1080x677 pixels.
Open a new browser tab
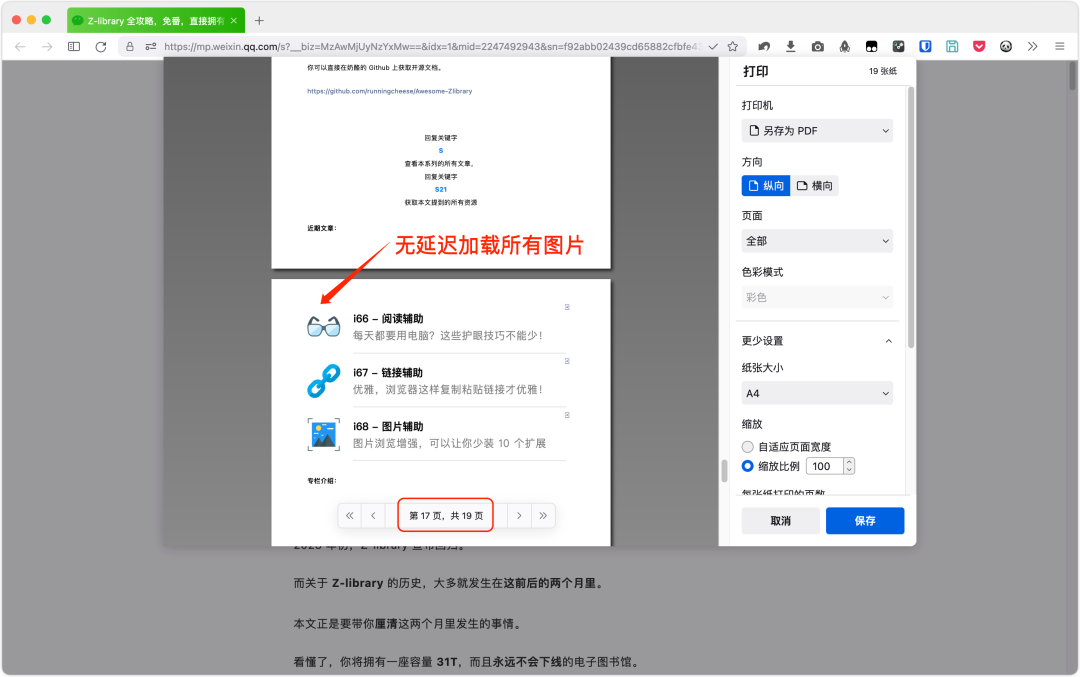(x=259, y=21)
